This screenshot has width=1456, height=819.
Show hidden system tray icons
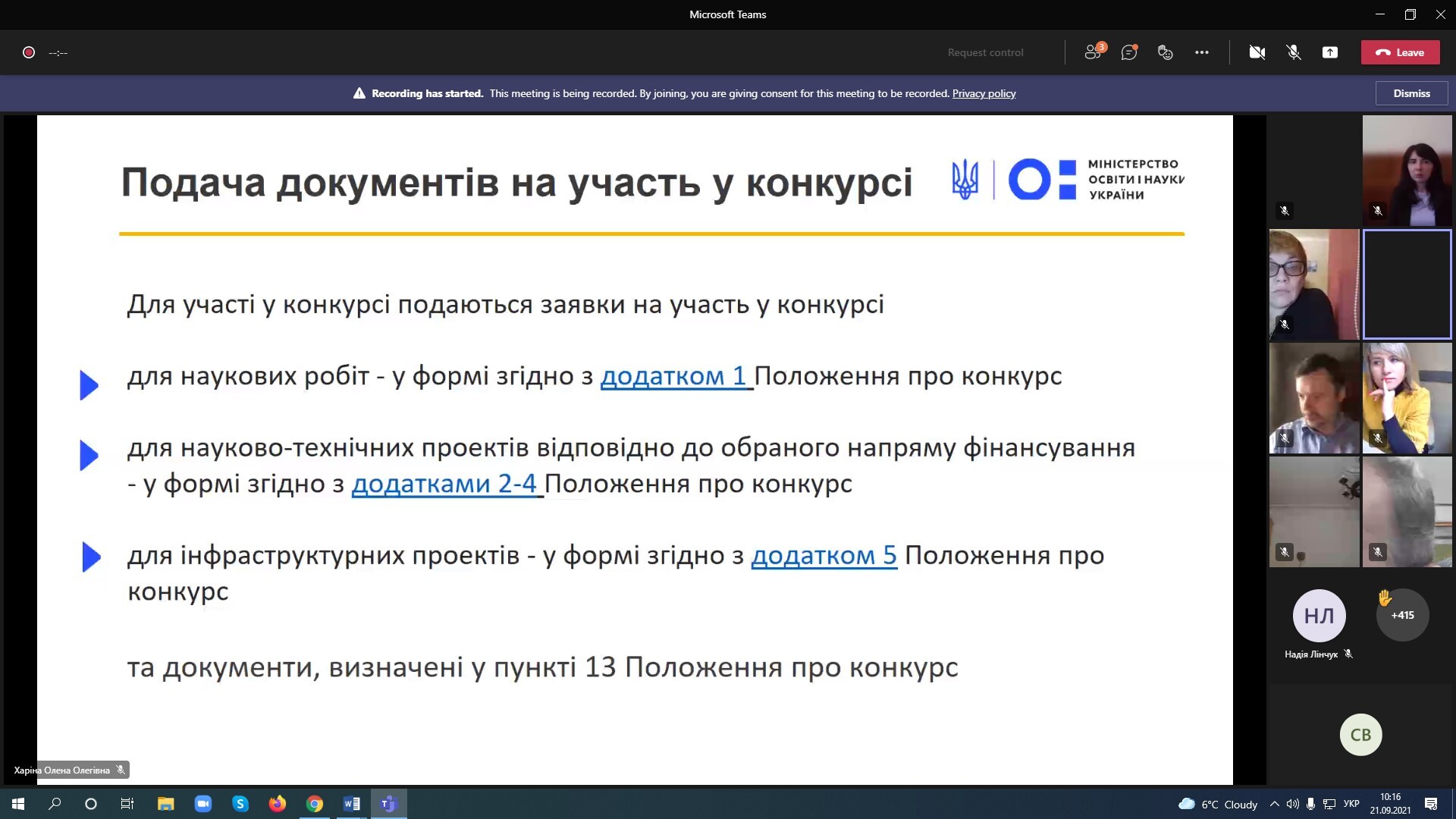tap(1274, 804)
